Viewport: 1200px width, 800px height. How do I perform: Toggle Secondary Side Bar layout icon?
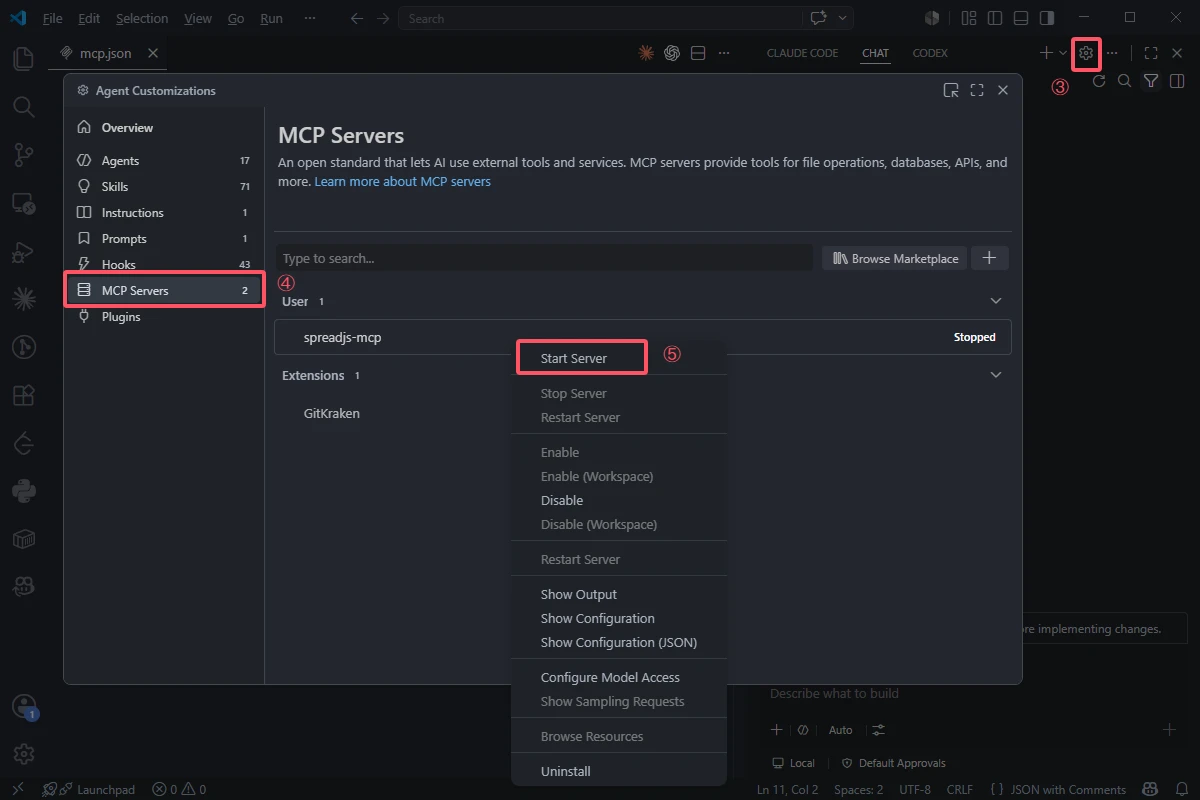1046,18
